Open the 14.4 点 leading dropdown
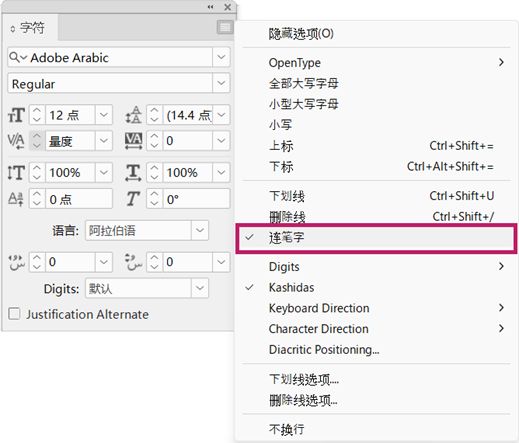 (221, 115)
